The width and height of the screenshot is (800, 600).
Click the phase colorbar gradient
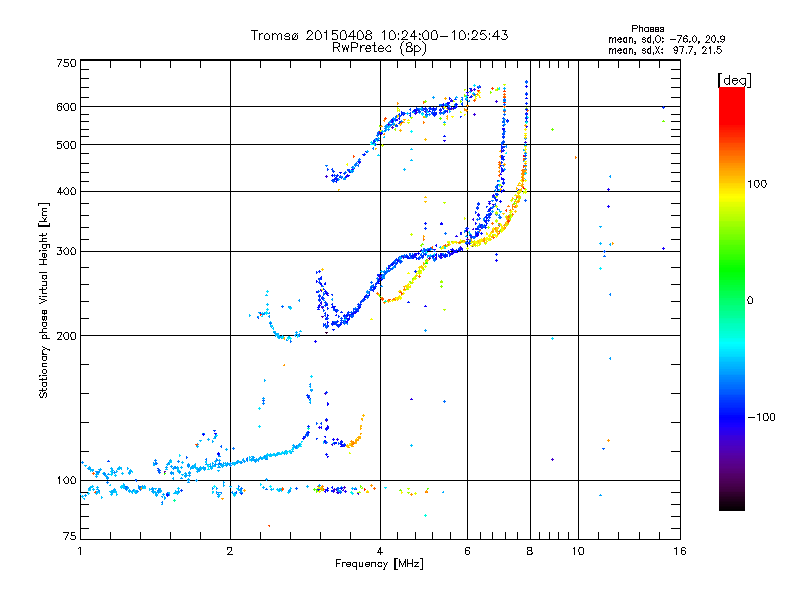[x=732, y=298]
